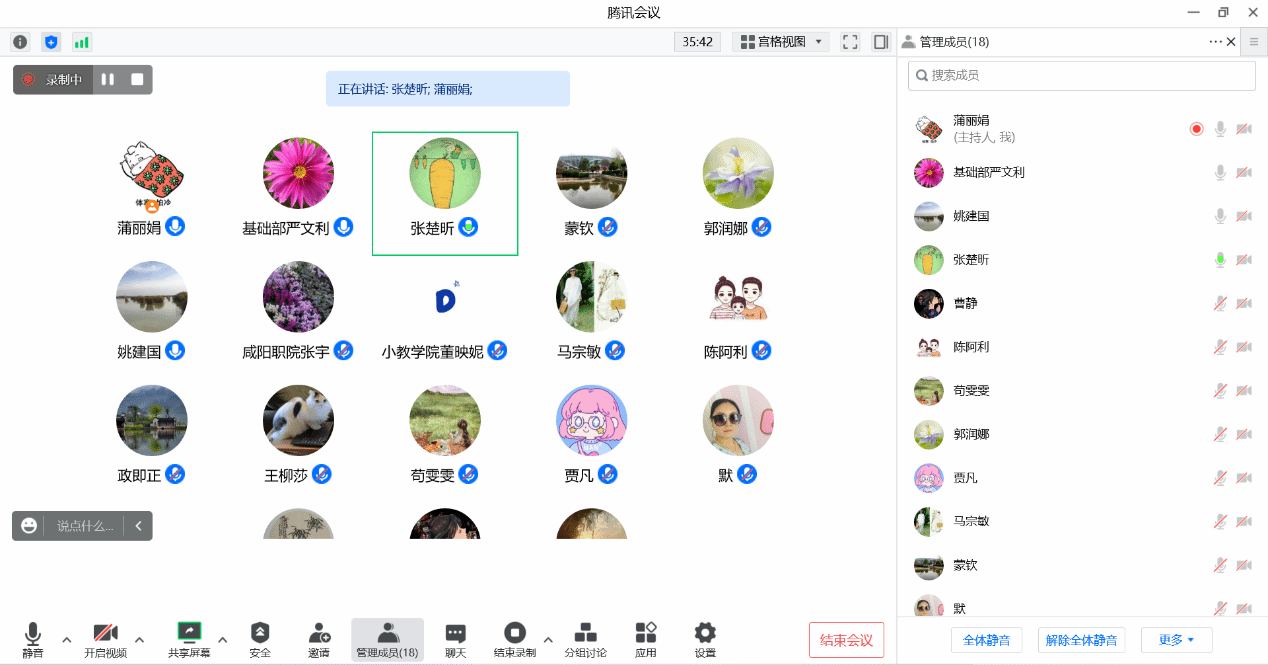The width and height of the screenshot is (1268, 665).
Task: Enter fullscreen mode via the top bar icon
Action: [850, 42]
